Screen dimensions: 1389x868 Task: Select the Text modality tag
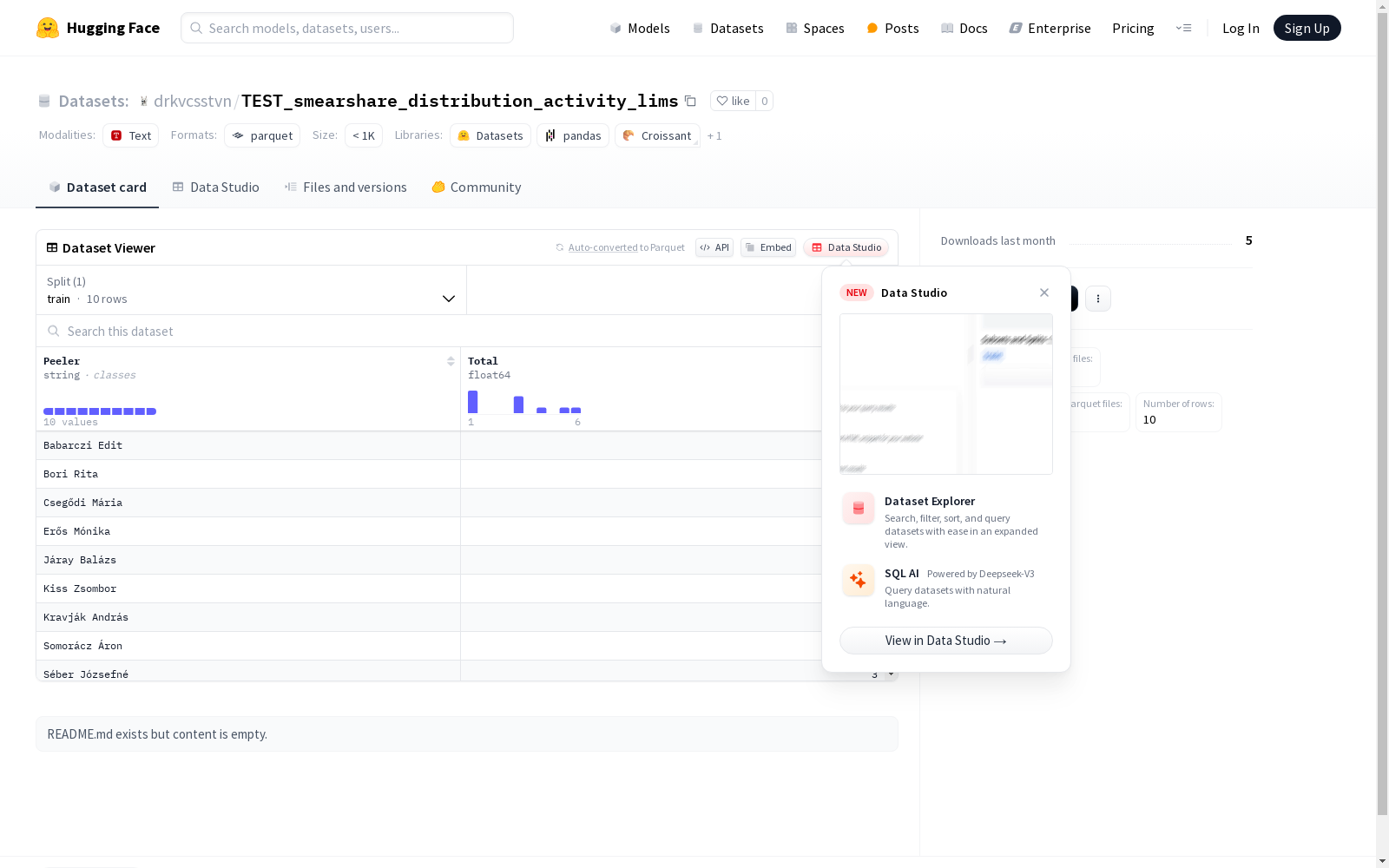pos(131,135)
